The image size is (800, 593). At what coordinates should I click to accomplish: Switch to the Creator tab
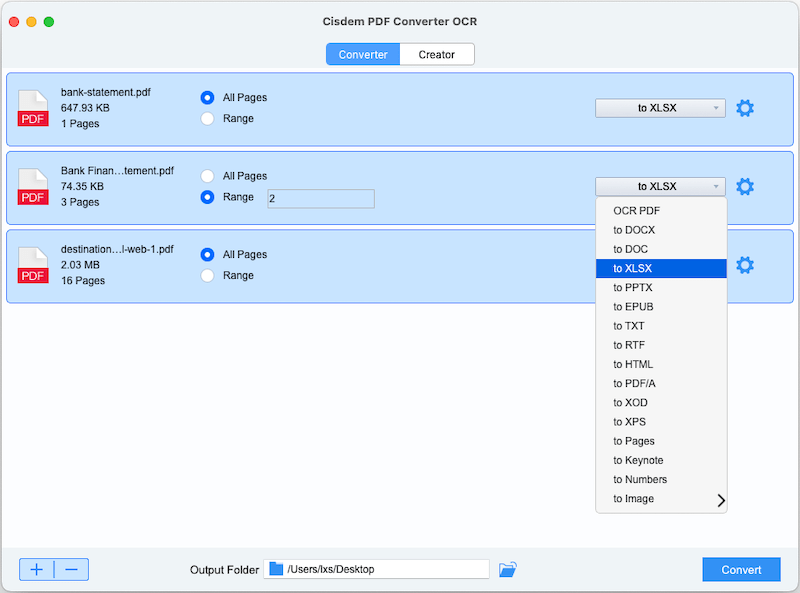437,55
